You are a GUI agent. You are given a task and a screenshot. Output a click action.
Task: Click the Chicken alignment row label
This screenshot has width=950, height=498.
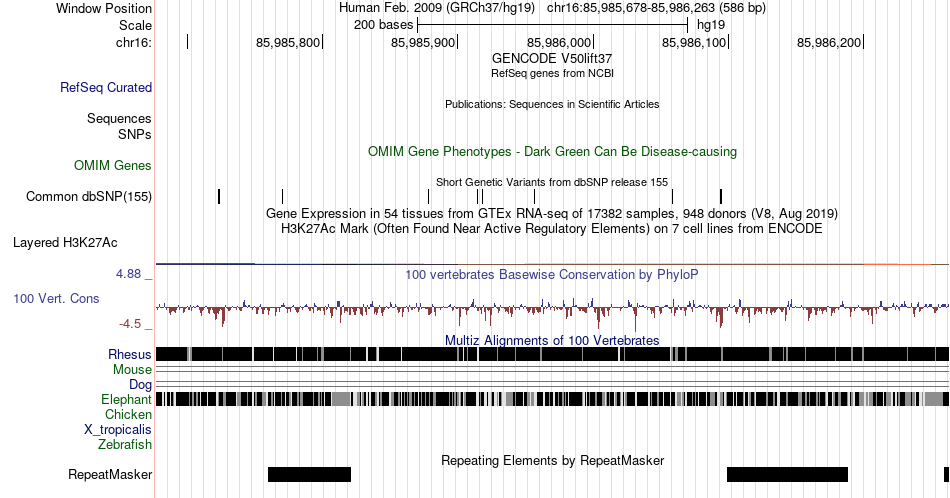click(128, 414)
